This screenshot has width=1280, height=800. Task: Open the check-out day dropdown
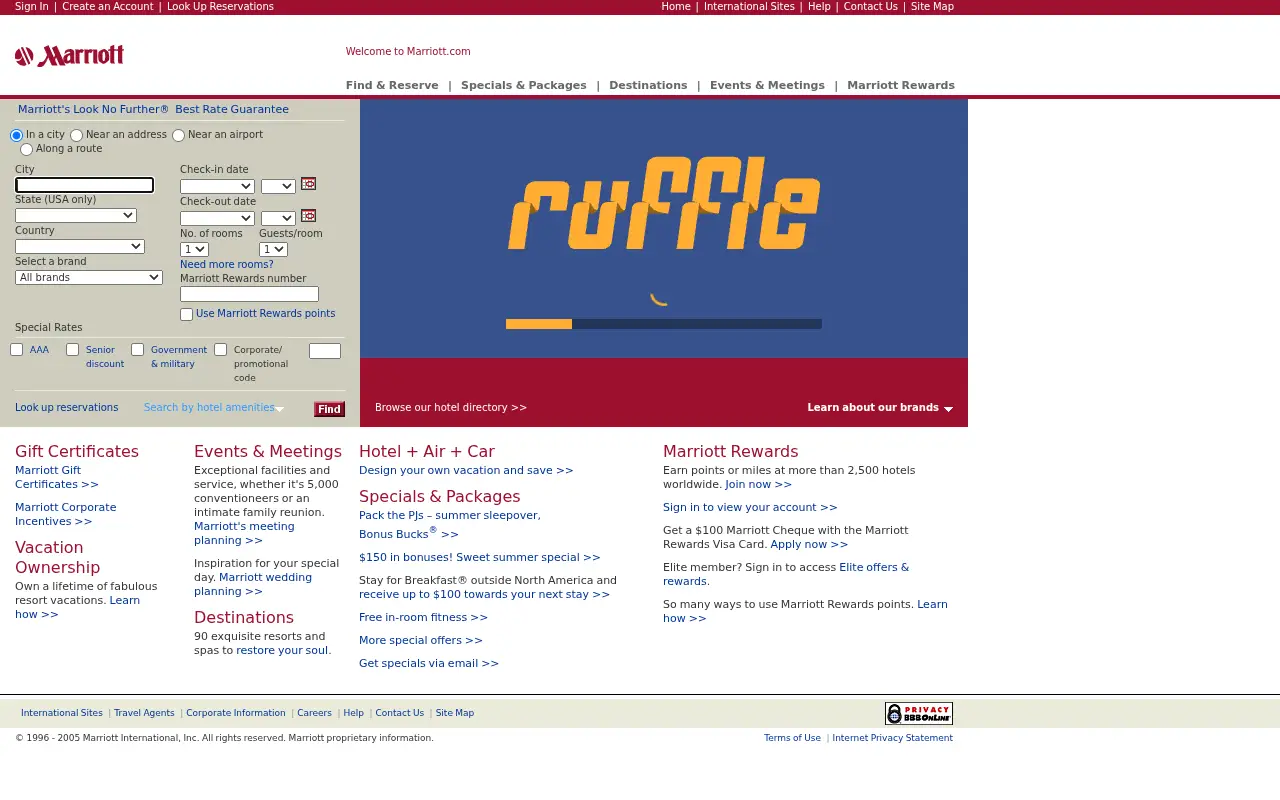278,218
